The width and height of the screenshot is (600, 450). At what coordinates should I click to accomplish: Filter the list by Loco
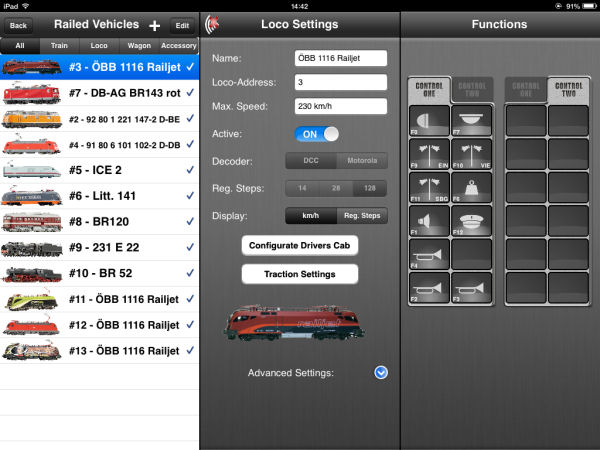click(99, 46)
